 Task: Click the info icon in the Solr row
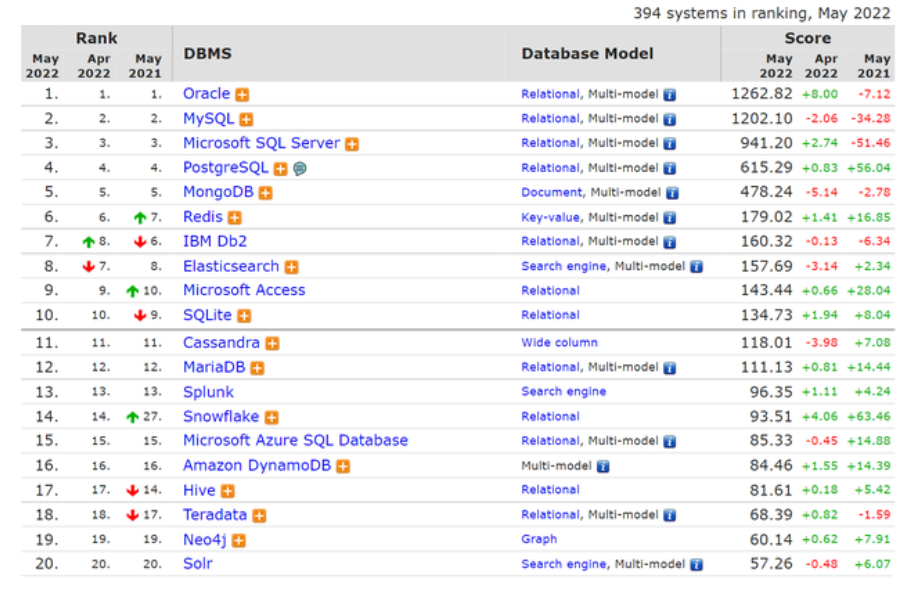[696, 565]
